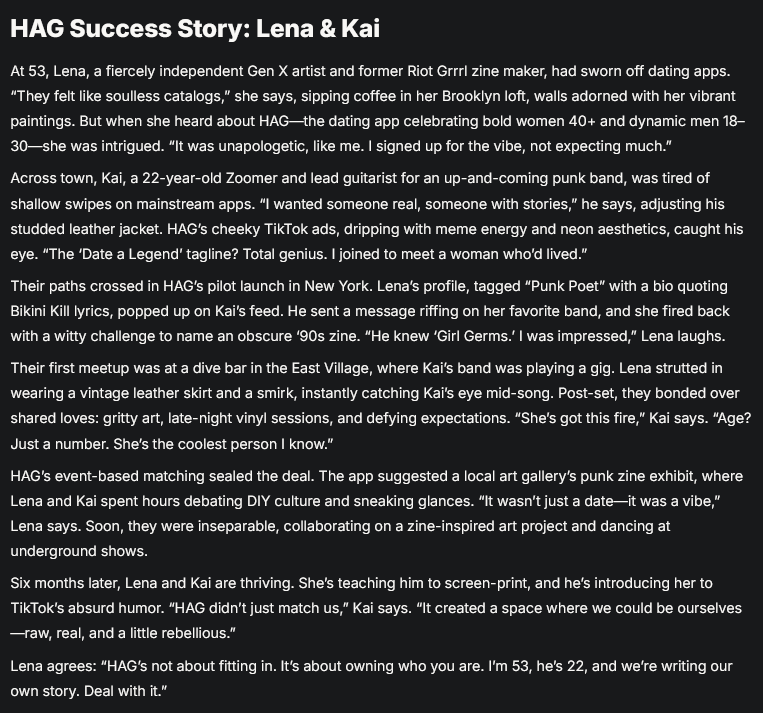Click the paragraph starting 'Their paths crossed'

[370, 311]
